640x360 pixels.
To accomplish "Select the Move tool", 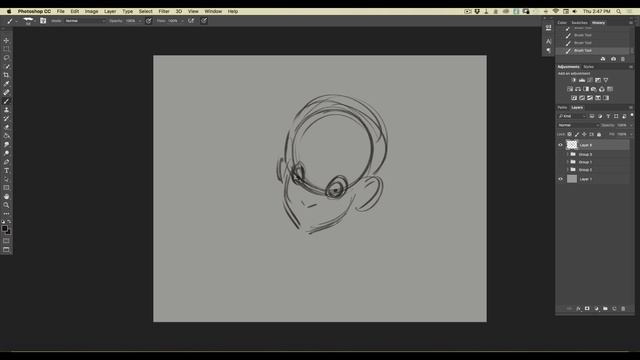I will (x=6, y=40).
